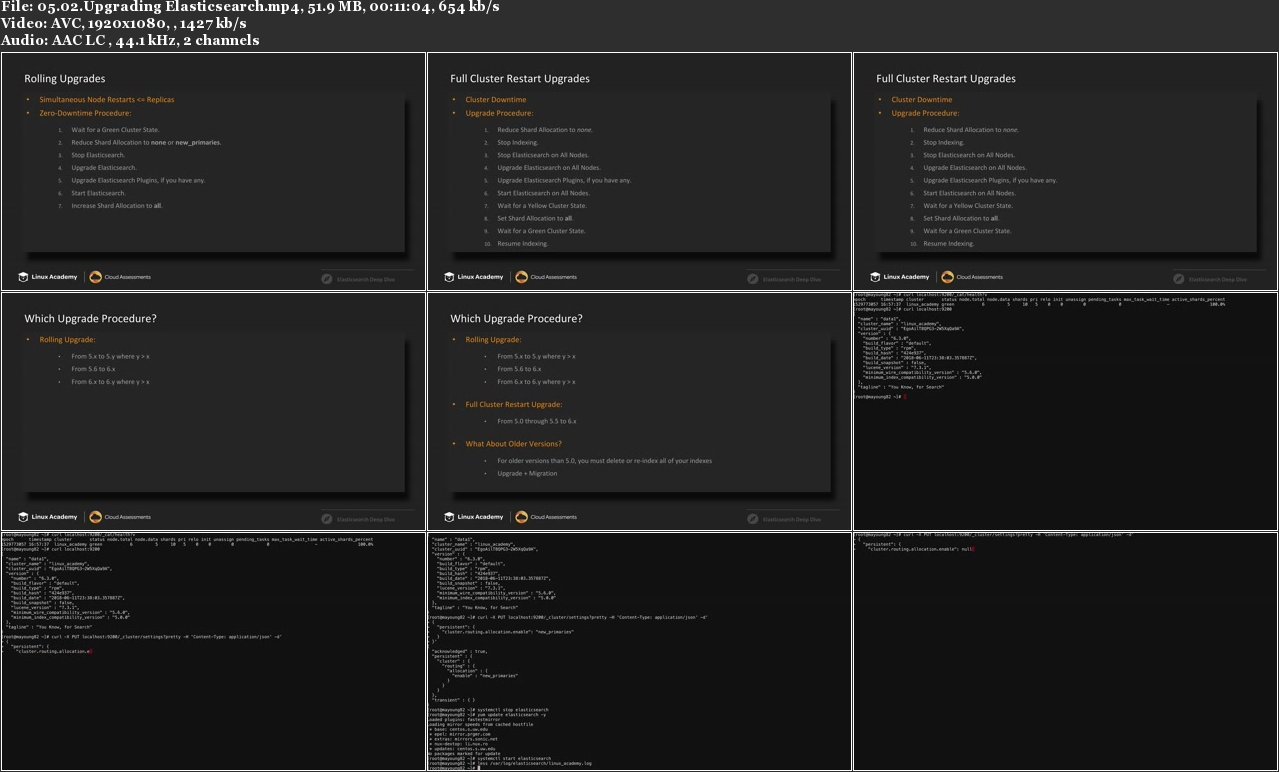Click Linux Academy logo on the Older Versions slide

476,517
